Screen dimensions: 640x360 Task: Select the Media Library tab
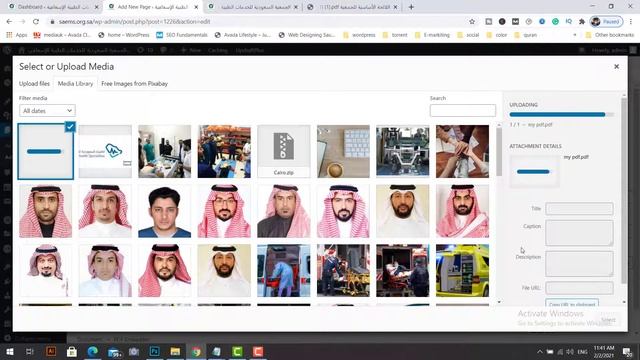click(x=76, y=84)
